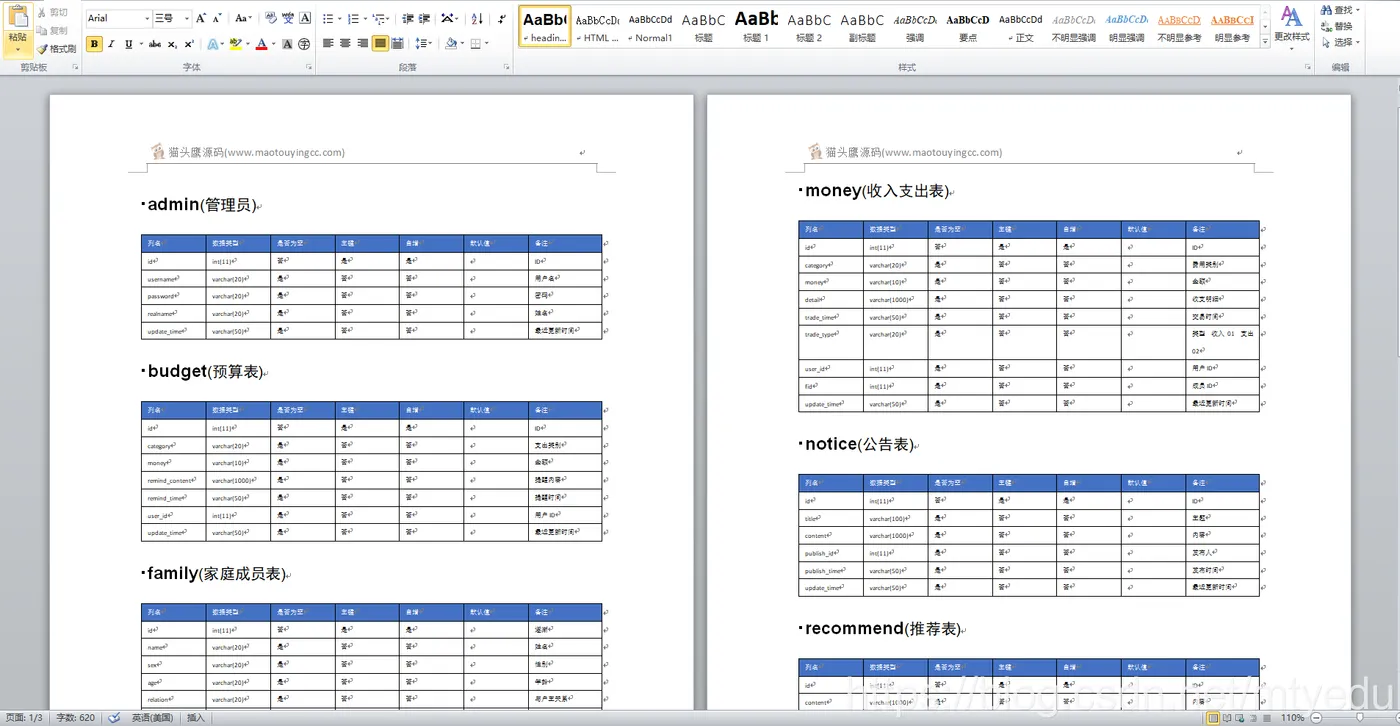
Task: Open the Font dialog launcher
Action: pos(309,67)
